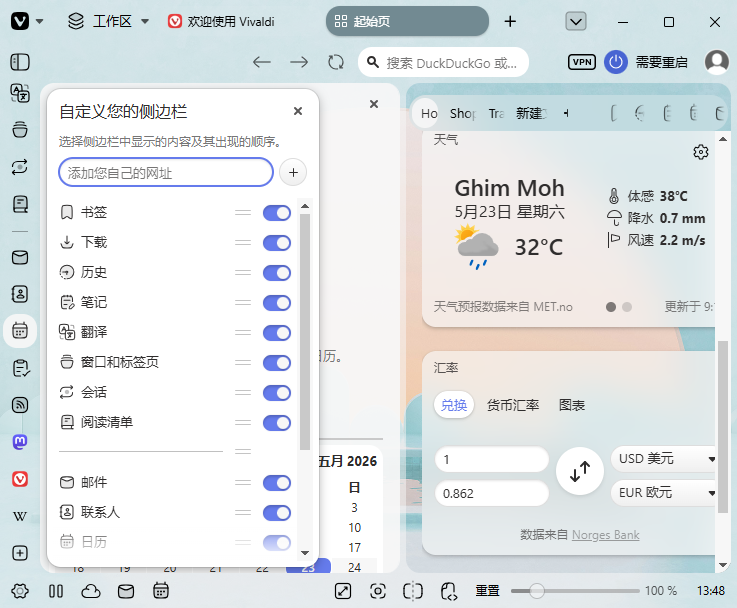Adjust the page zoom slider
Screen dimensions: 737x608
tap(575, 591)
